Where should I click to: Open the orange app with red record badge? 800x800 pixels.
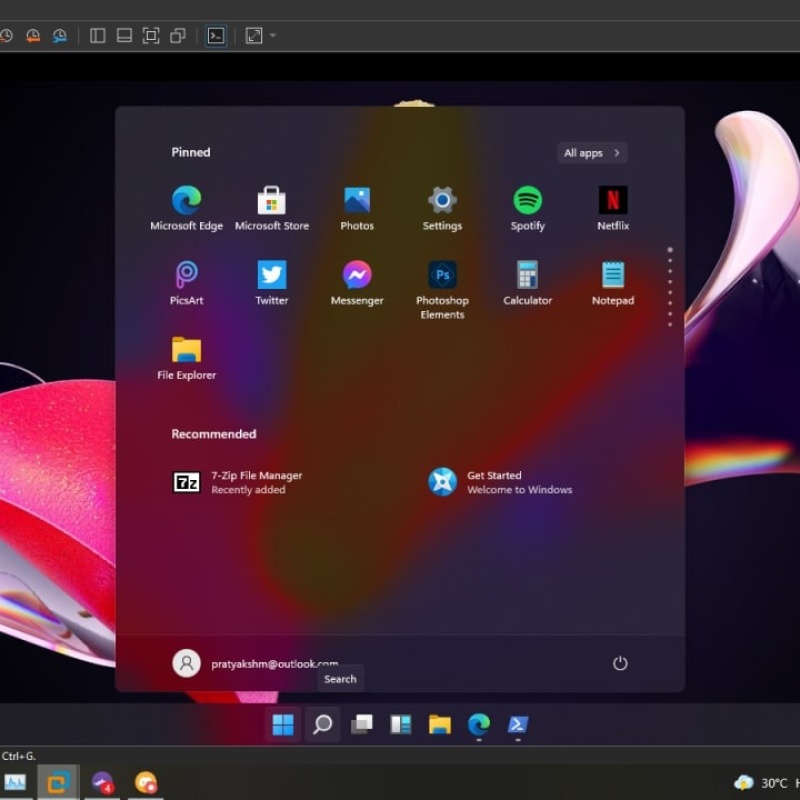pyautogui.click(x=146, y=783)
